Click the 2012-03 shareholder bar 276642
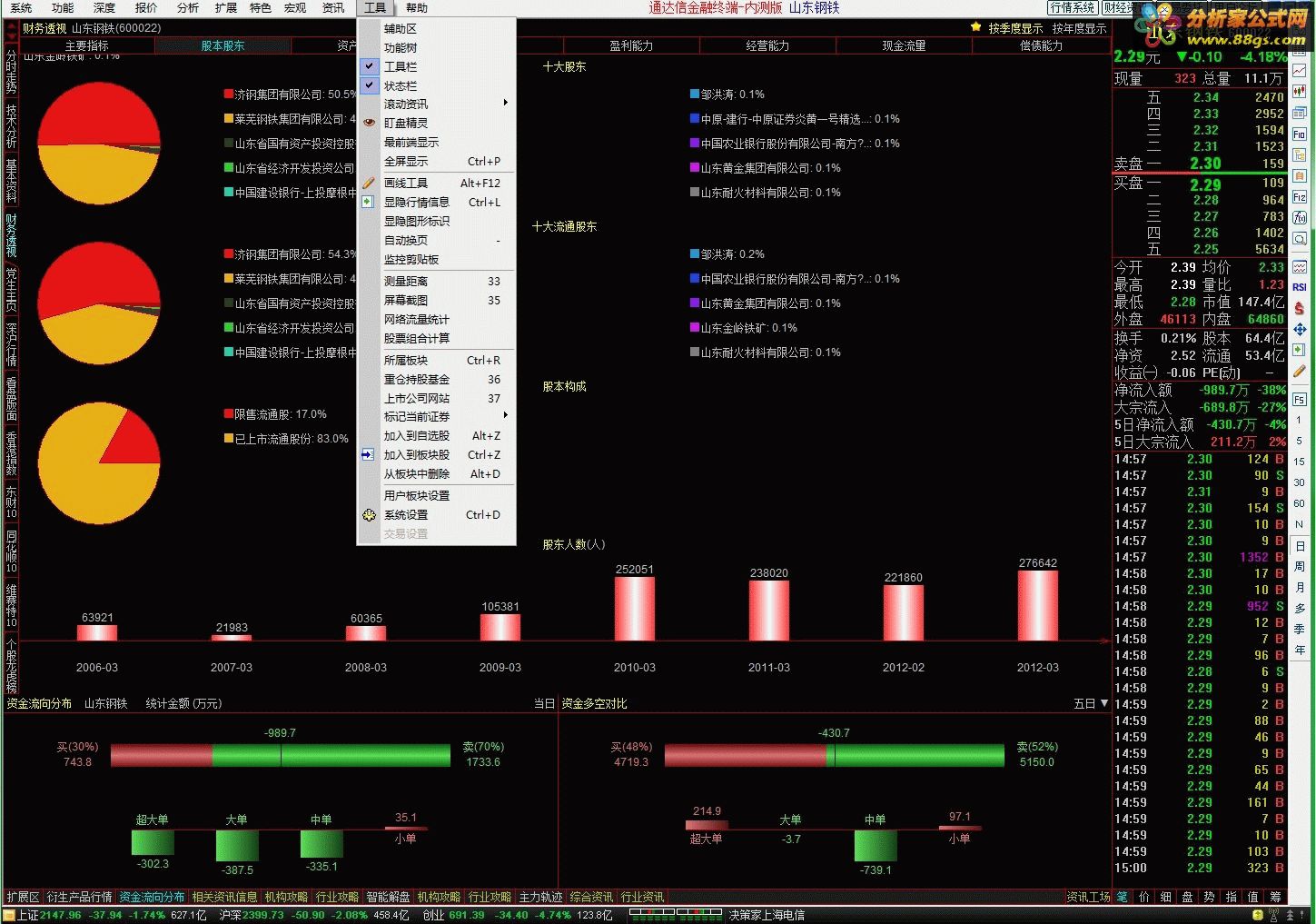1316x924 pixels. pos(1037,605)
